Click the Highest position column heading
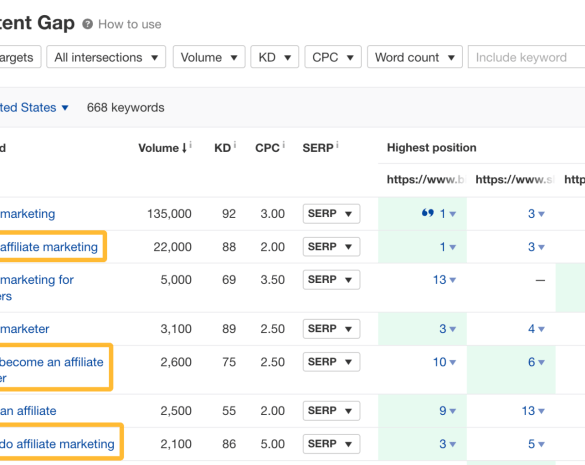 [x=431, y=148]
